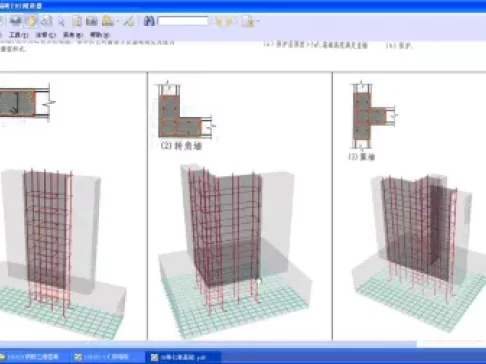Image resolution: width=486 pixels, height=364 pixels.
Task: Jump to previous search result arrow
Action: click(219, 22)
